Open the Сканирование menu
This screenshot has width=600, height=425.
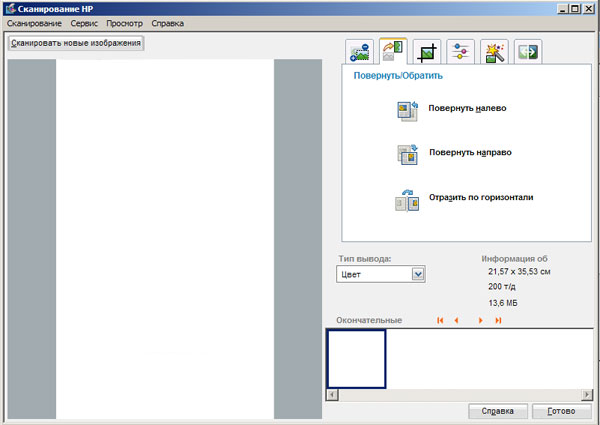34,23
